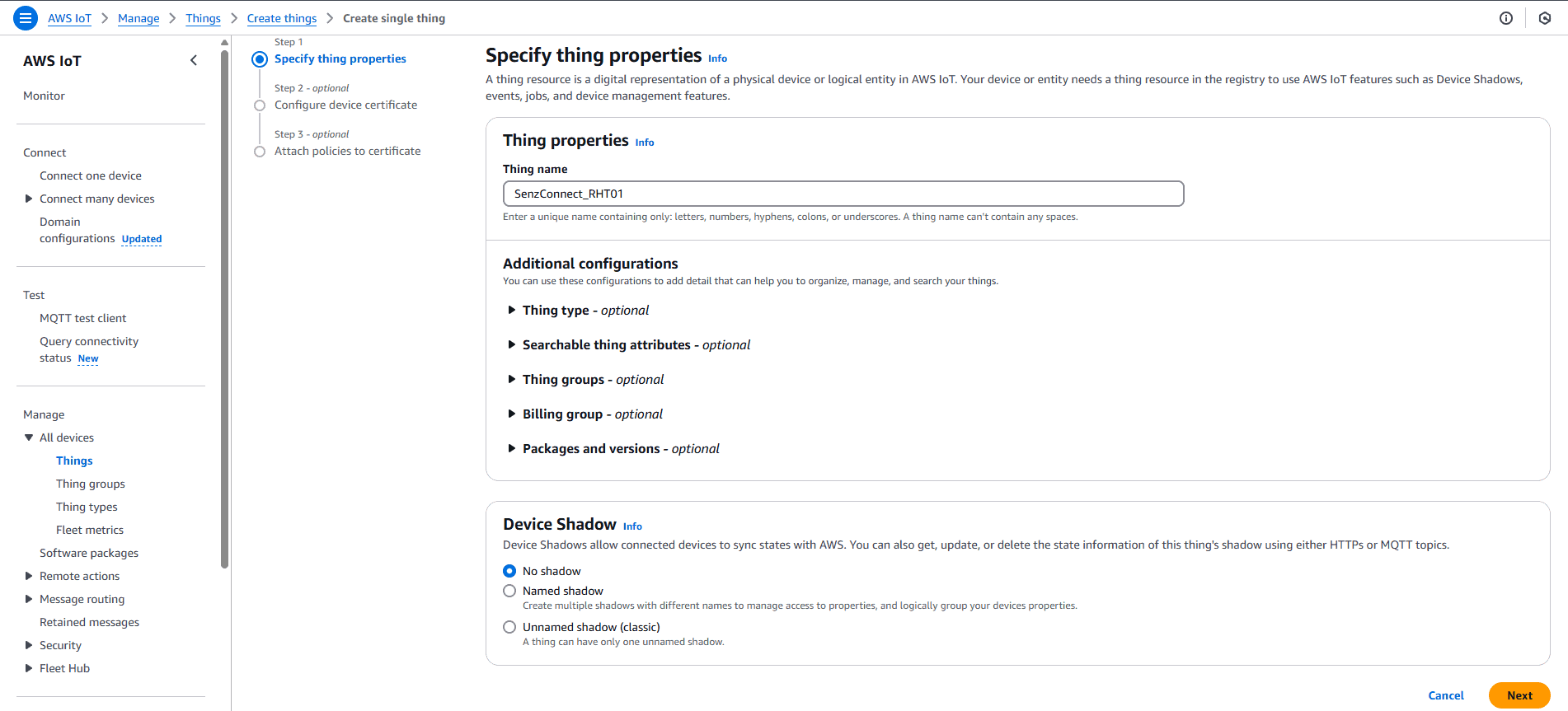Go to Thing groups in sidebar
Viewport: 1568px width, 711px height.
90,484
